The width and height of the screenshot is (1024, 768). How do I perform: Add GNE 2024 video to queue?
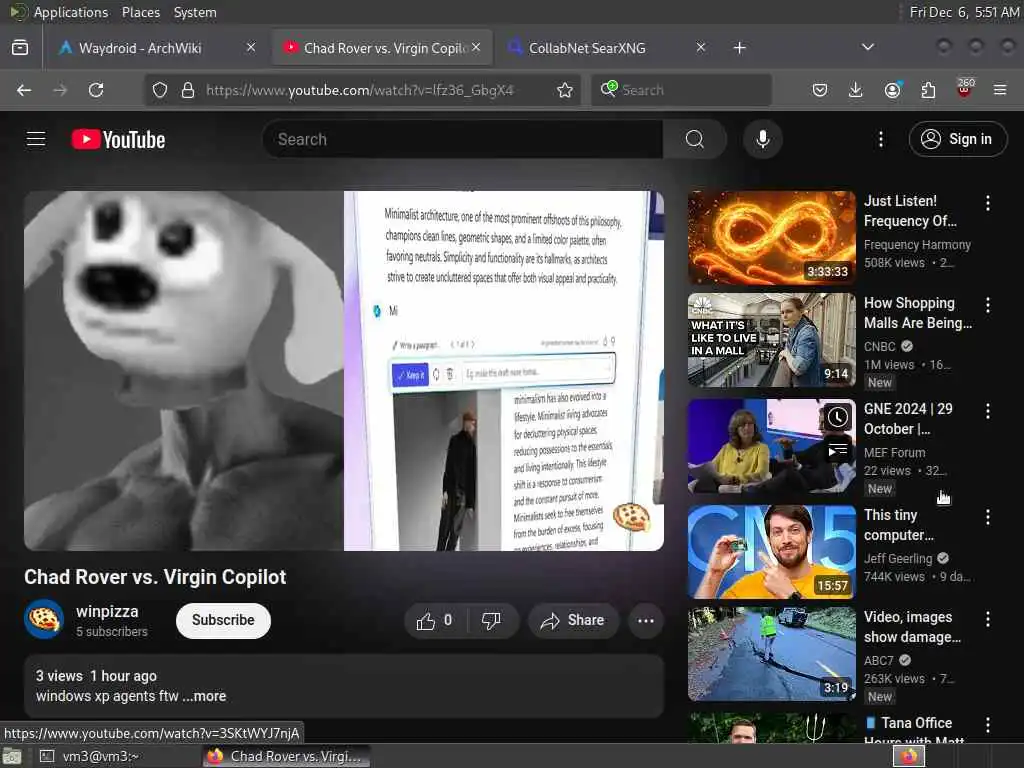[x=837, y=450]
